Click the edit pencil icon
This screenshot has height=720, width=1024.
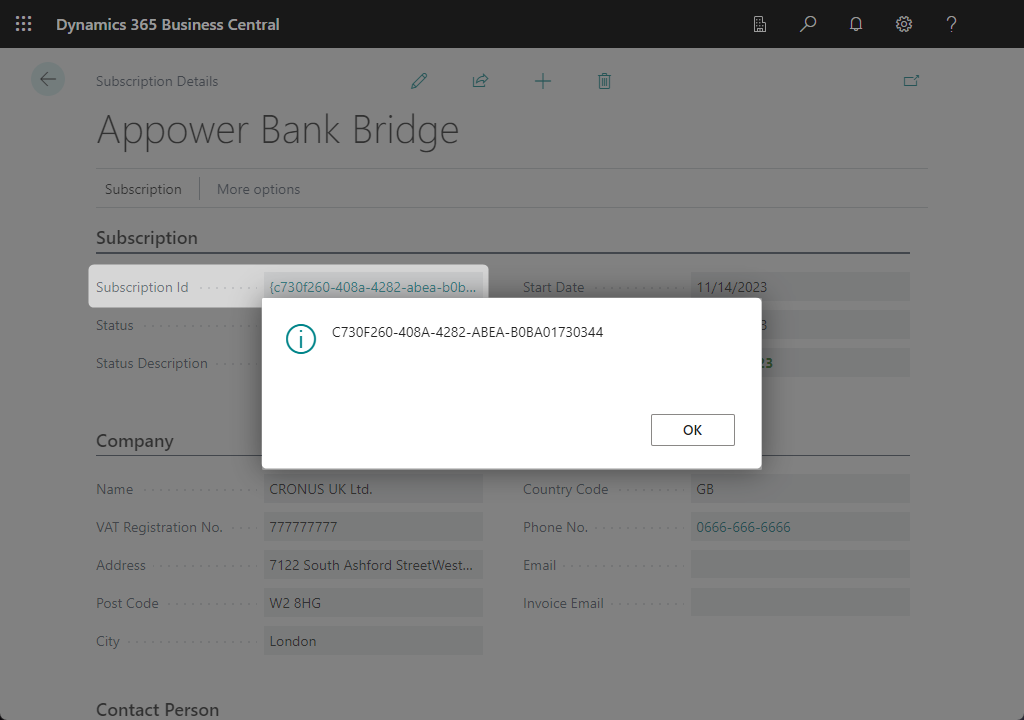(x=419, y=81)
